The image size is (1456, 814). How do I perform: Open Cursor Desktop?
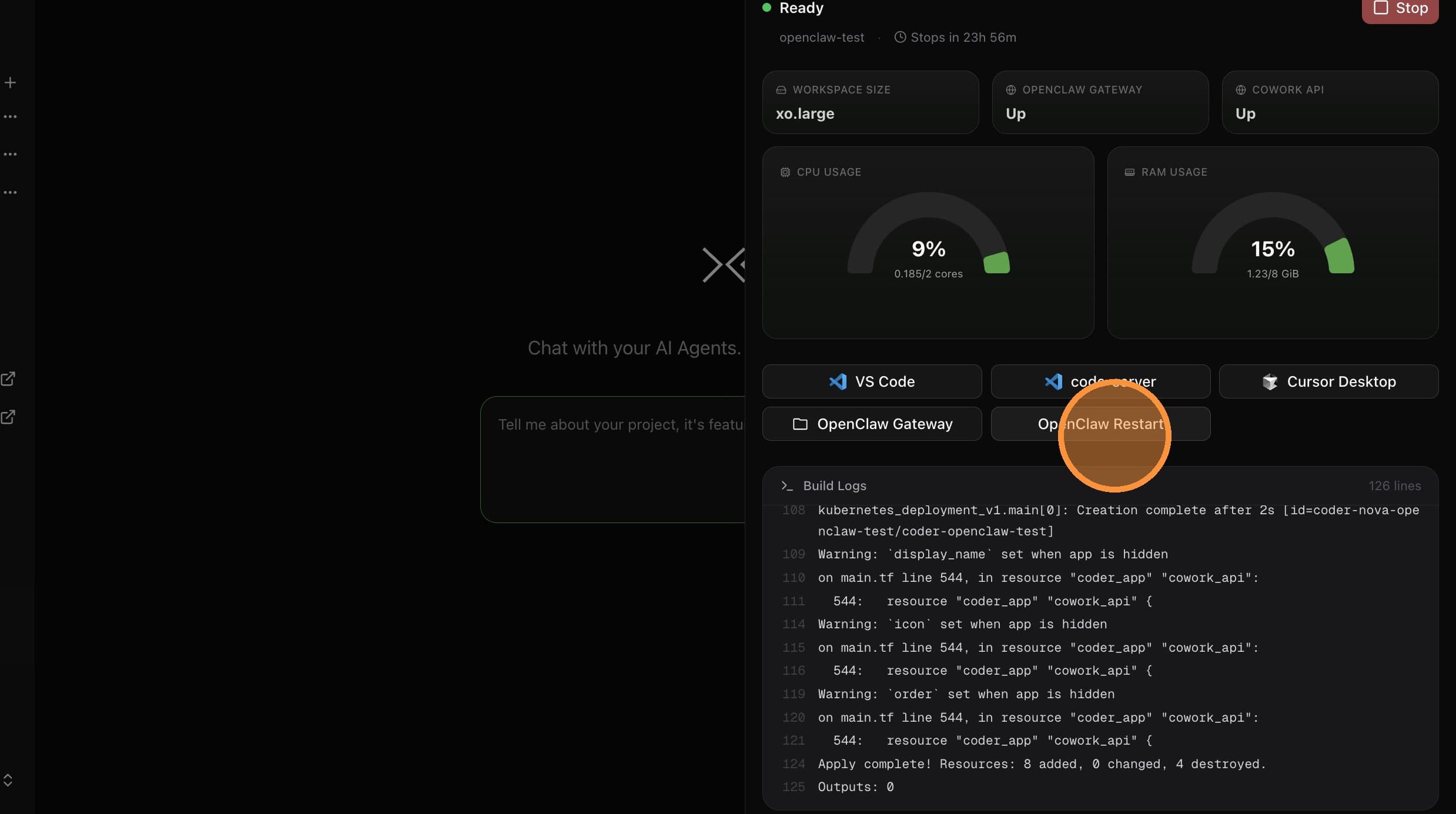1328,381
